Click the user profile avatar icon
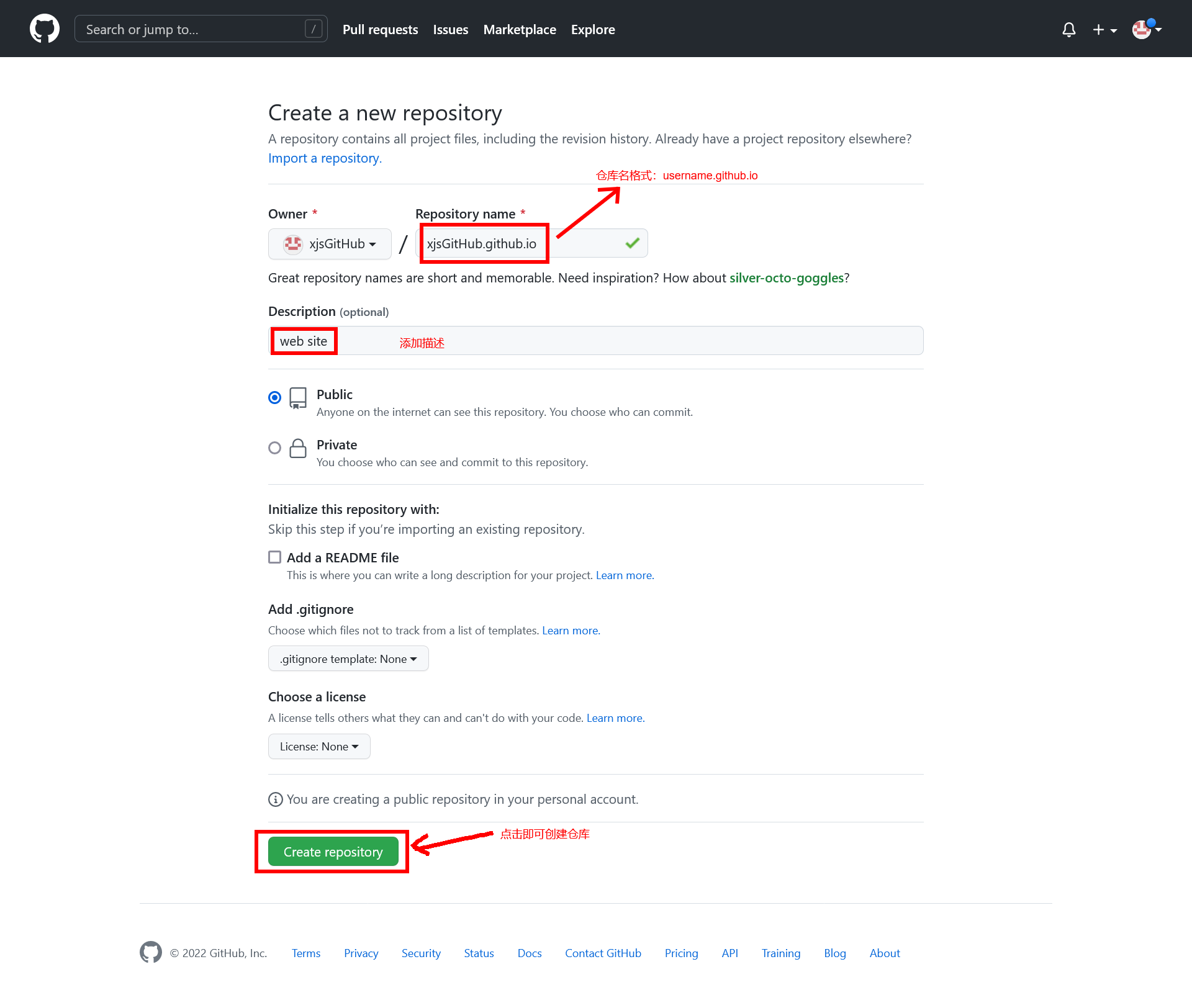Image resolution: width=1192 pixels, height=1008 pixels. tap(1140, 28)
